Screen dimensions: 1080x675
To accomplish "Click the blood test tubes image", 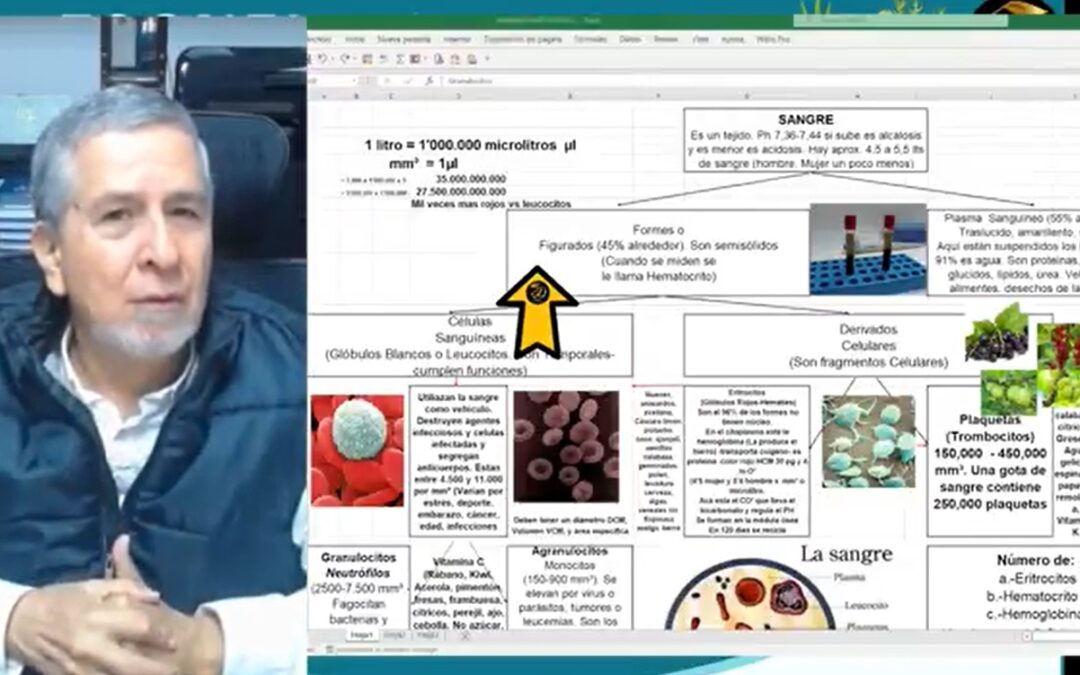I will pyautogui.click(x=868, y=249).
